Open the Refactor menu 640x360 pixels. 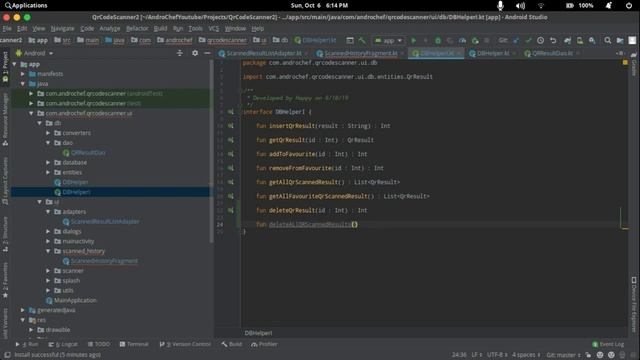coord(137,29)
